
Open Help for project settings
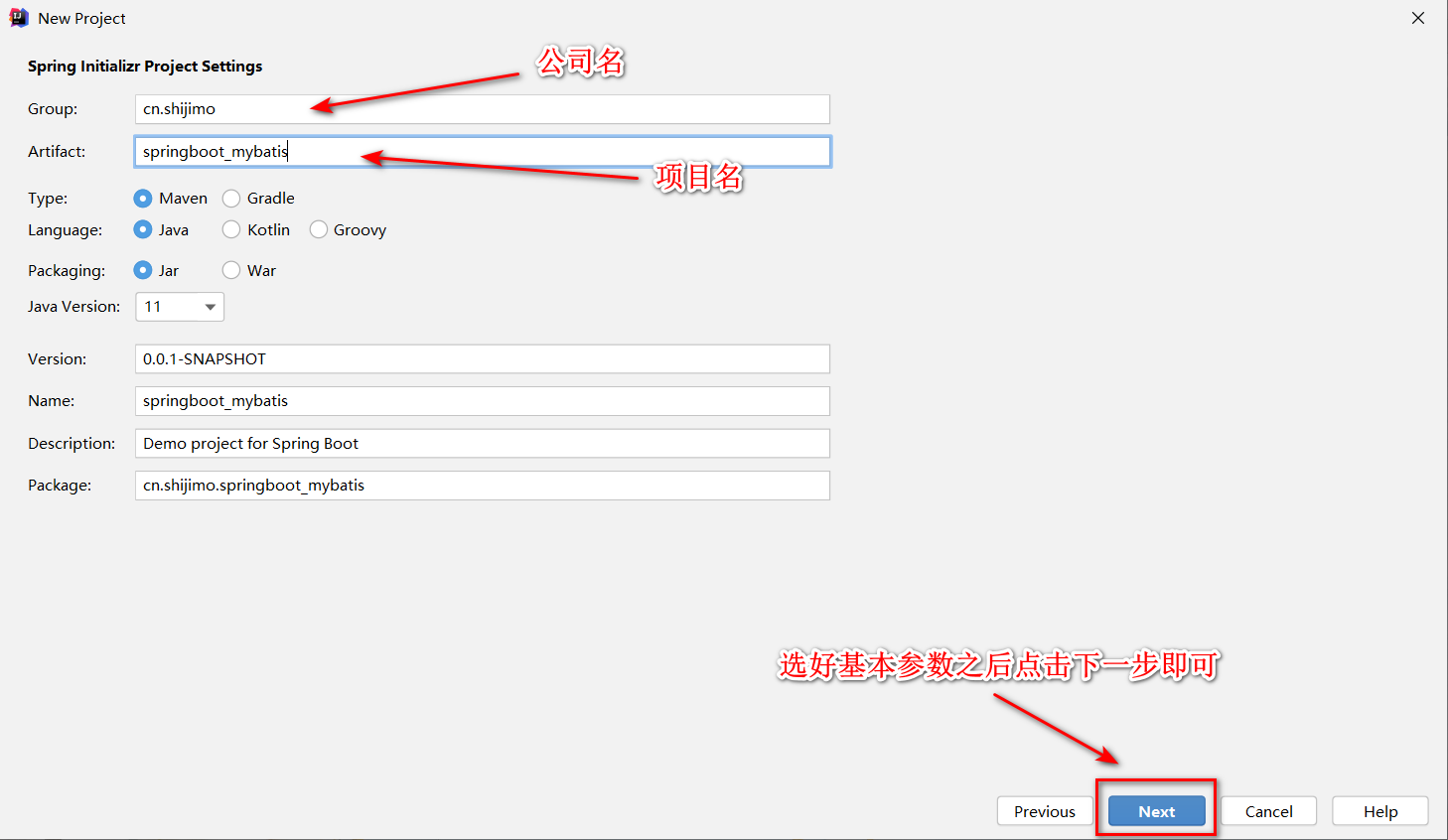(x=1380, y=811)
